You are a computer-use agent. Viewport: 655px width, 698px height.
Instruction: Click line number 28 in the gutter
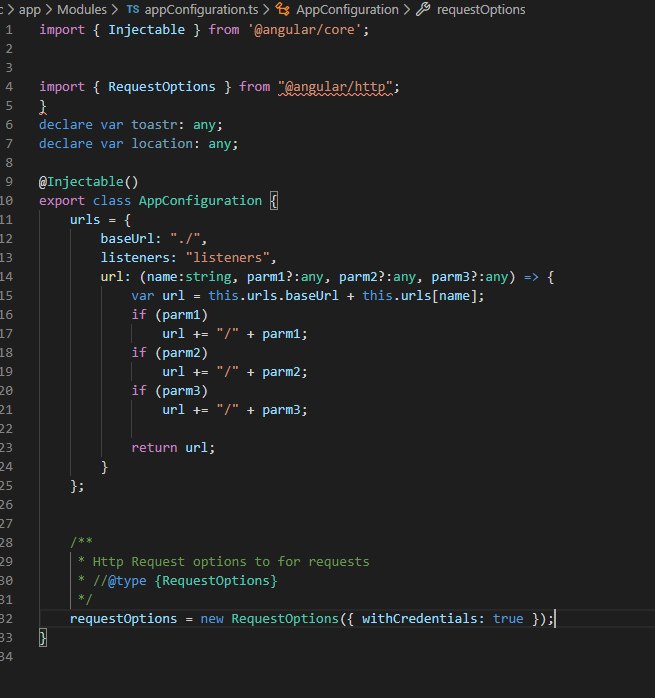pos(6,543)
